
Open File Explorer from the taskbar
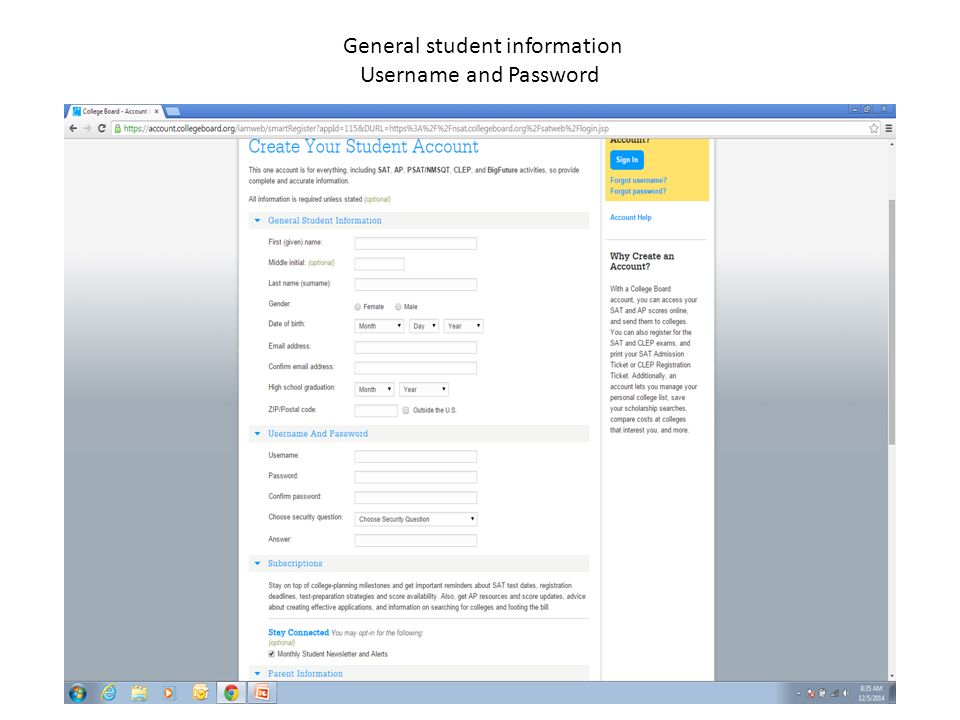pos(140,693)
